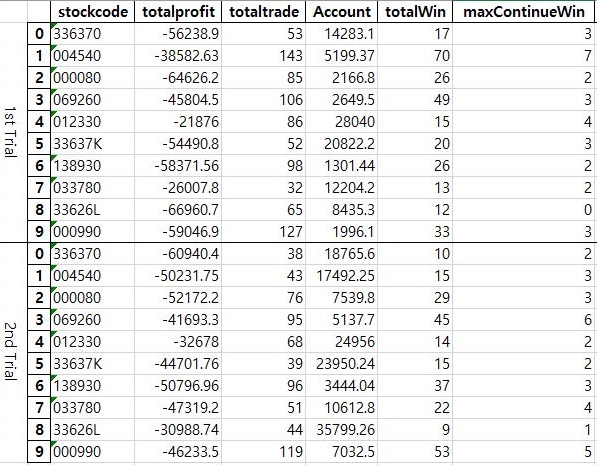Screen dimensions: 597x465
Task: Click totalWin cell showing 49
Action: (x=415, y=100)
